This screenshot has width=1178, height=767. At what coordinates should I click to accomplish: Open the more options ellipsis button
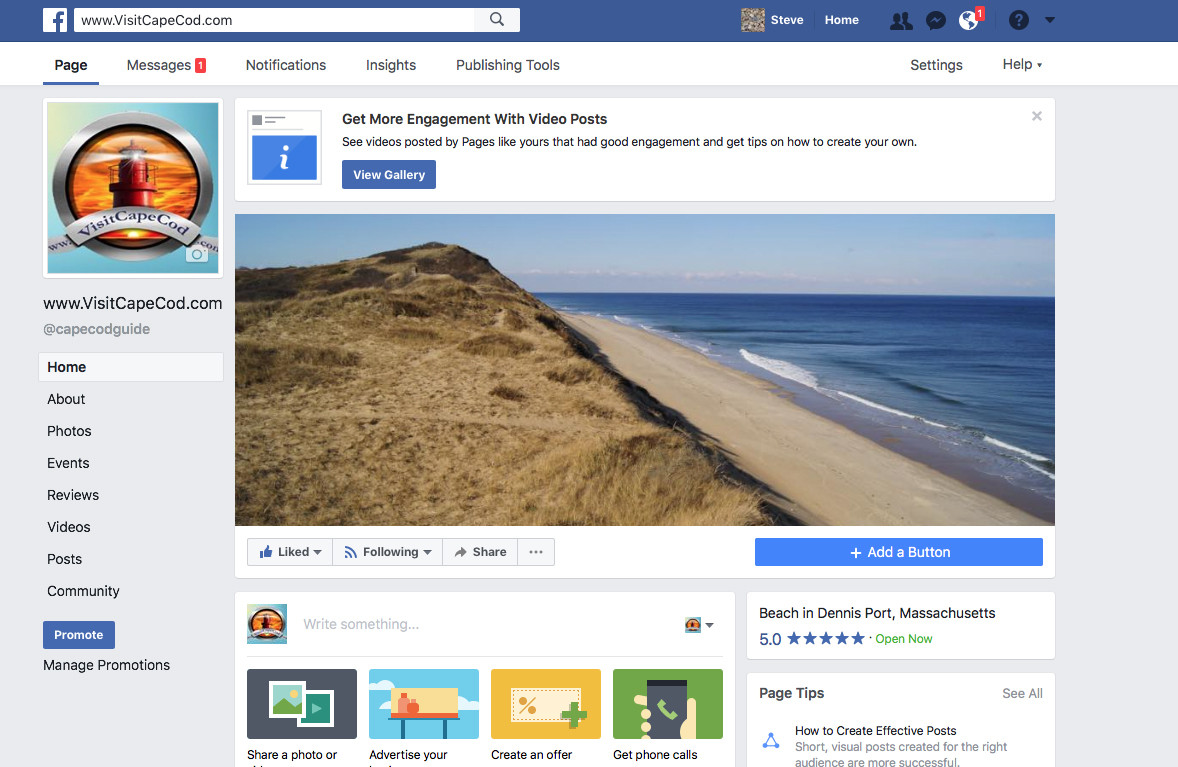[x=536, y=552]
